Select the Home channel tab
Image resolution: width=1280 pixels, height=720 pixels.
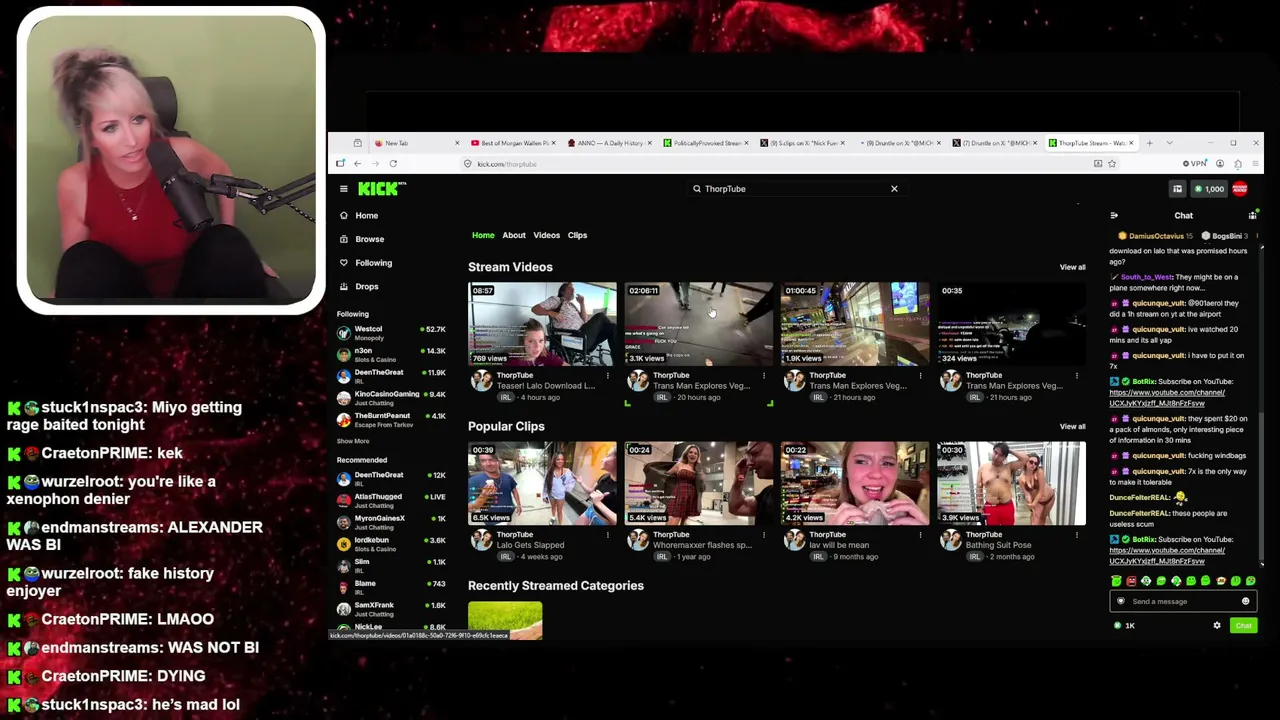click(483, 235)
